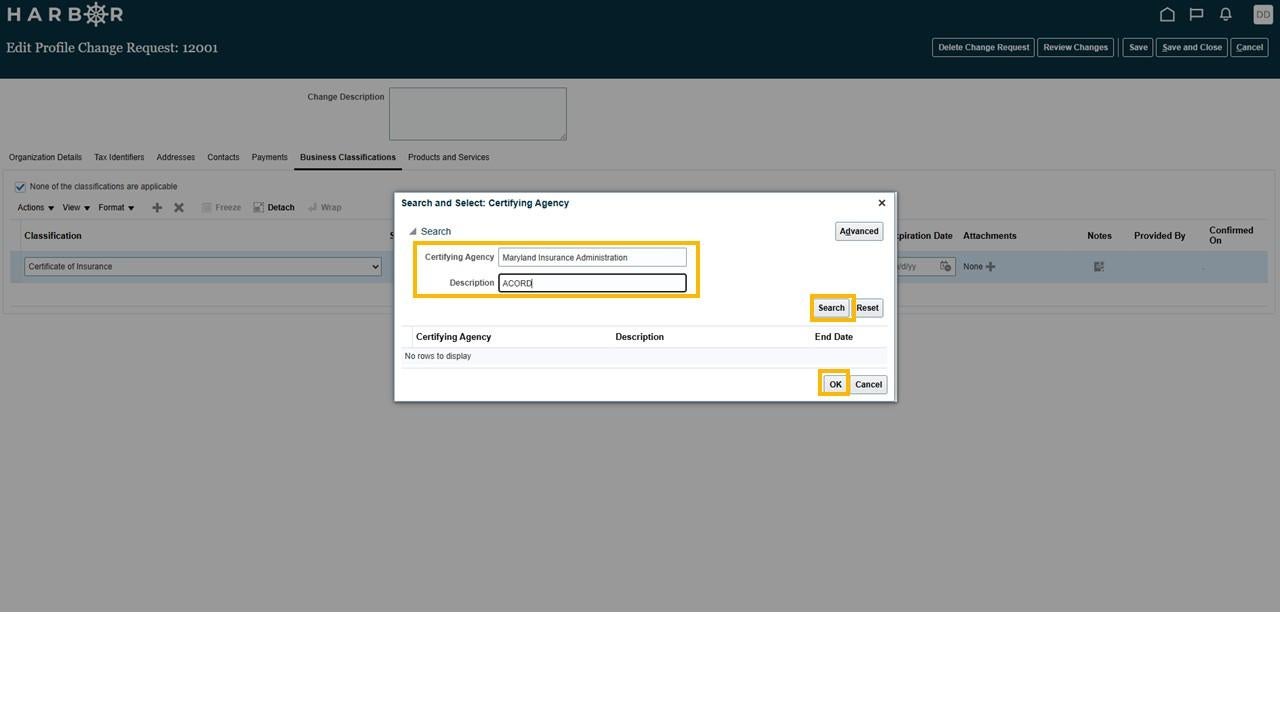Switch to Addresses tab
Screen dimensions: 1280x720
[176, 158]
